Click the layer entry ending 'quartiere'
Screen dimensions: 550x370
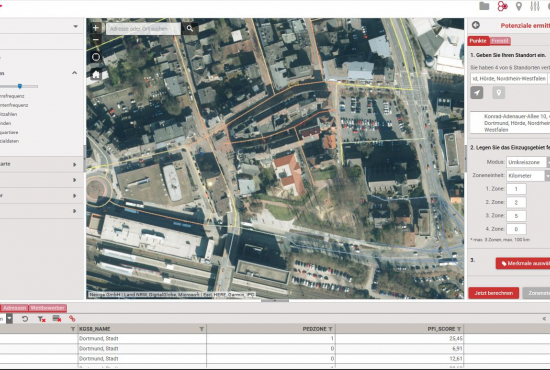click(9, 132)
